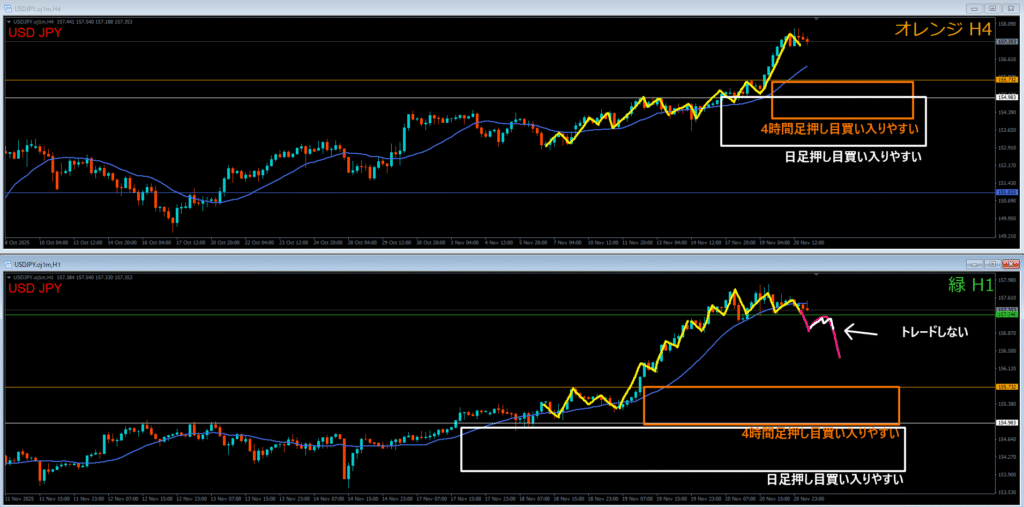Select the 'オレンジ H4' label

[x=944, y=30]
